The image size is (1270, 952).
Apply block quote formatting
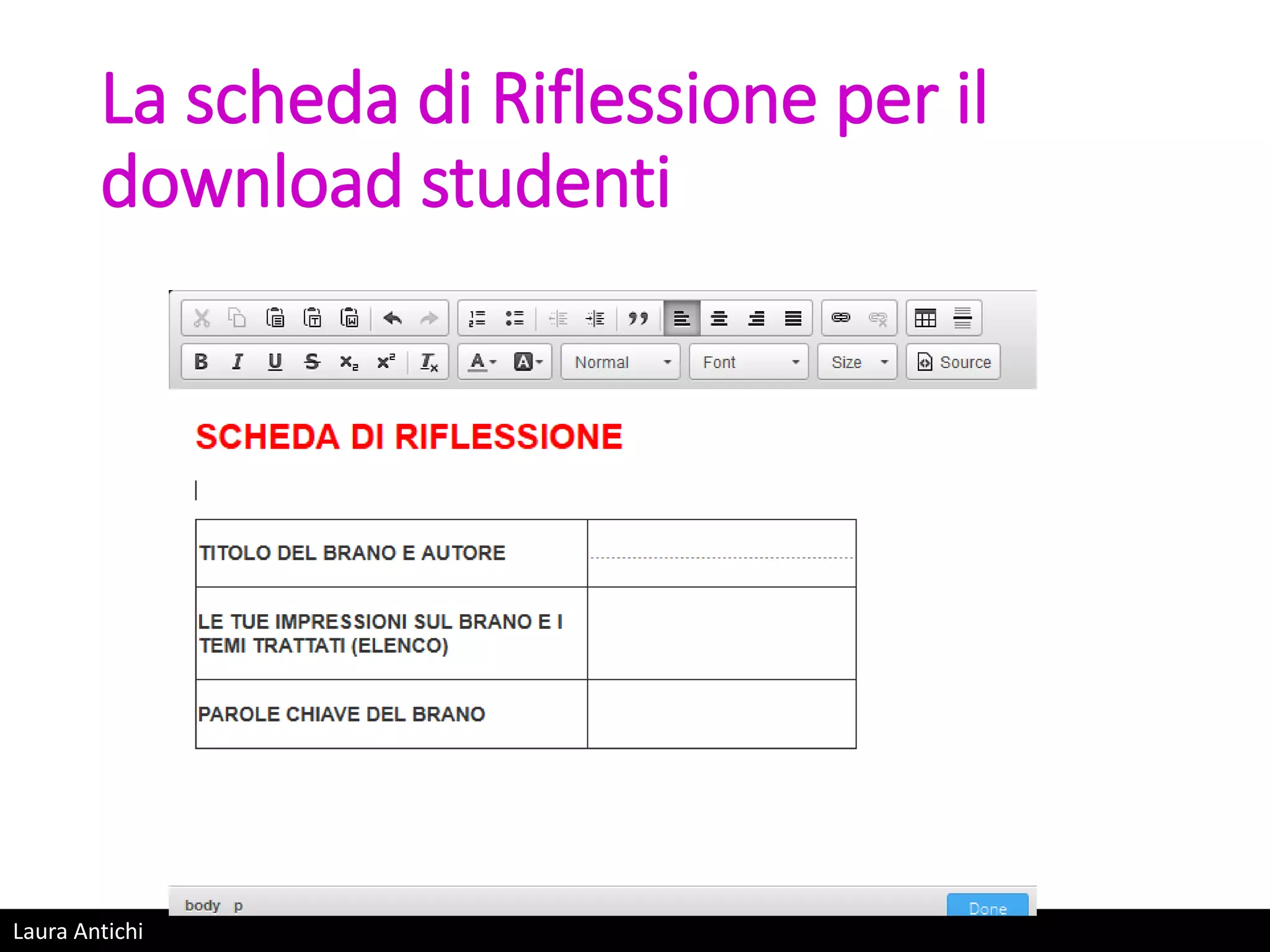638,319
